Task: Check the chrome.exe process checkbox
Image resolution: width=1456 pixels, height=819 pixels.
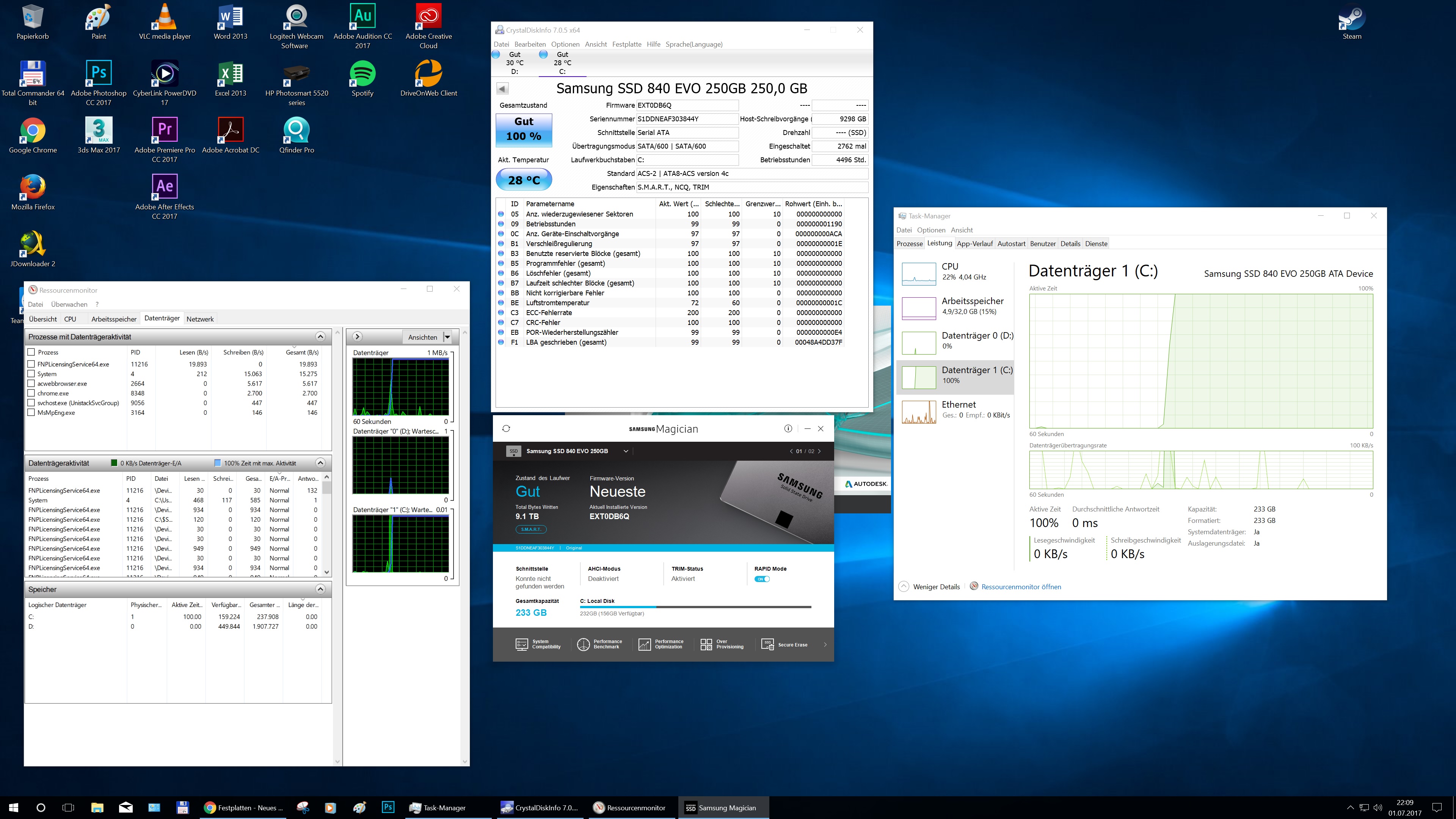Action: 31,393
